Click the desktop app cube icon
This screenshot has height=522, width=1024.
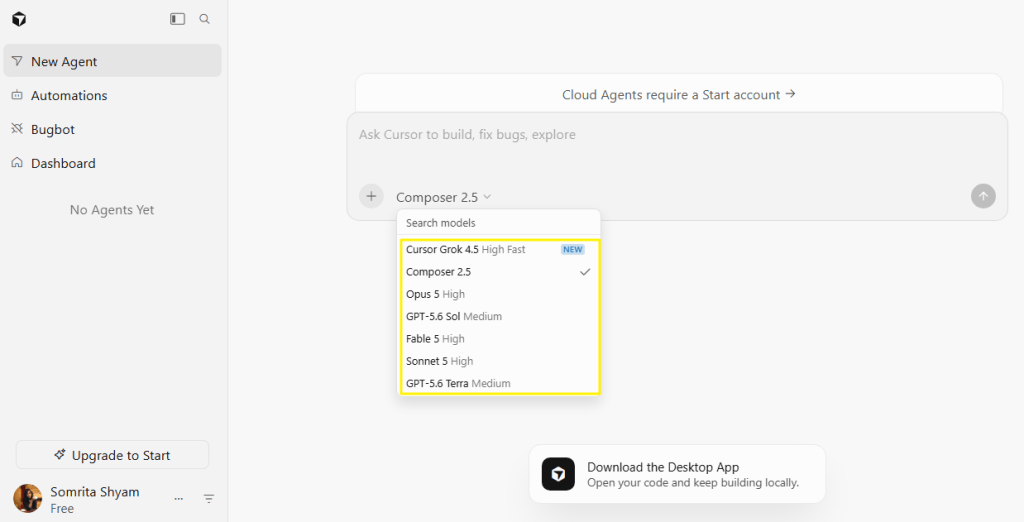coord(558,474)
